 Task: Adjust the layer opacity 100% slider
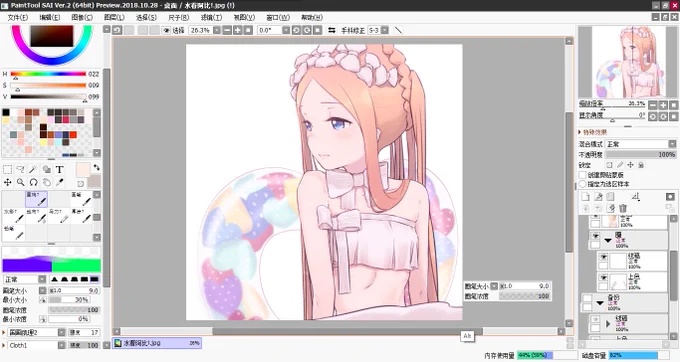coord(641,155)
